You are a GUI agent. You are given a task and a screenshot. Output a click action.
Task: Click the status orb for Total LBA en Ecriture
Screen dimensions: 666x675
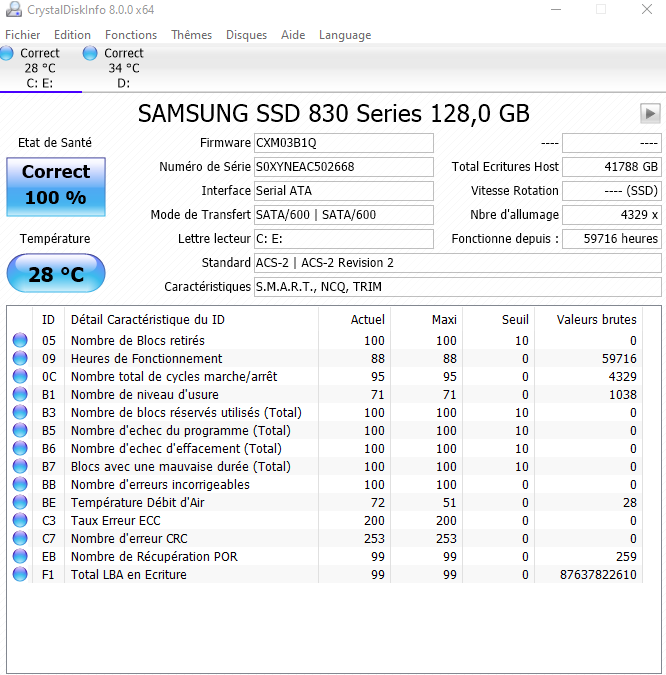(x=20, y=575)
